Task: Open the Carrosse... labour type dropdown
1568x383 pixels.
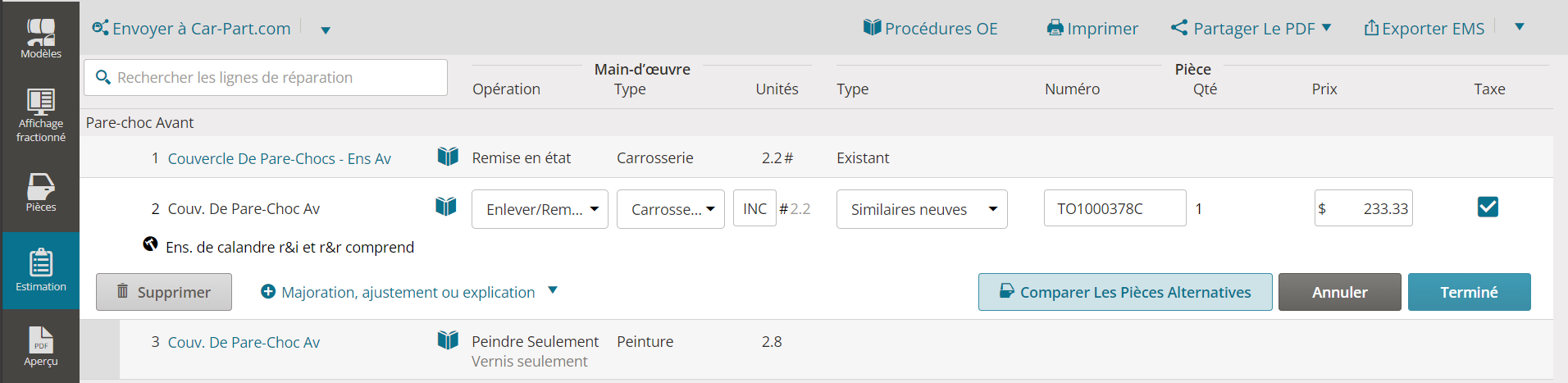Action: coord(671,209)
